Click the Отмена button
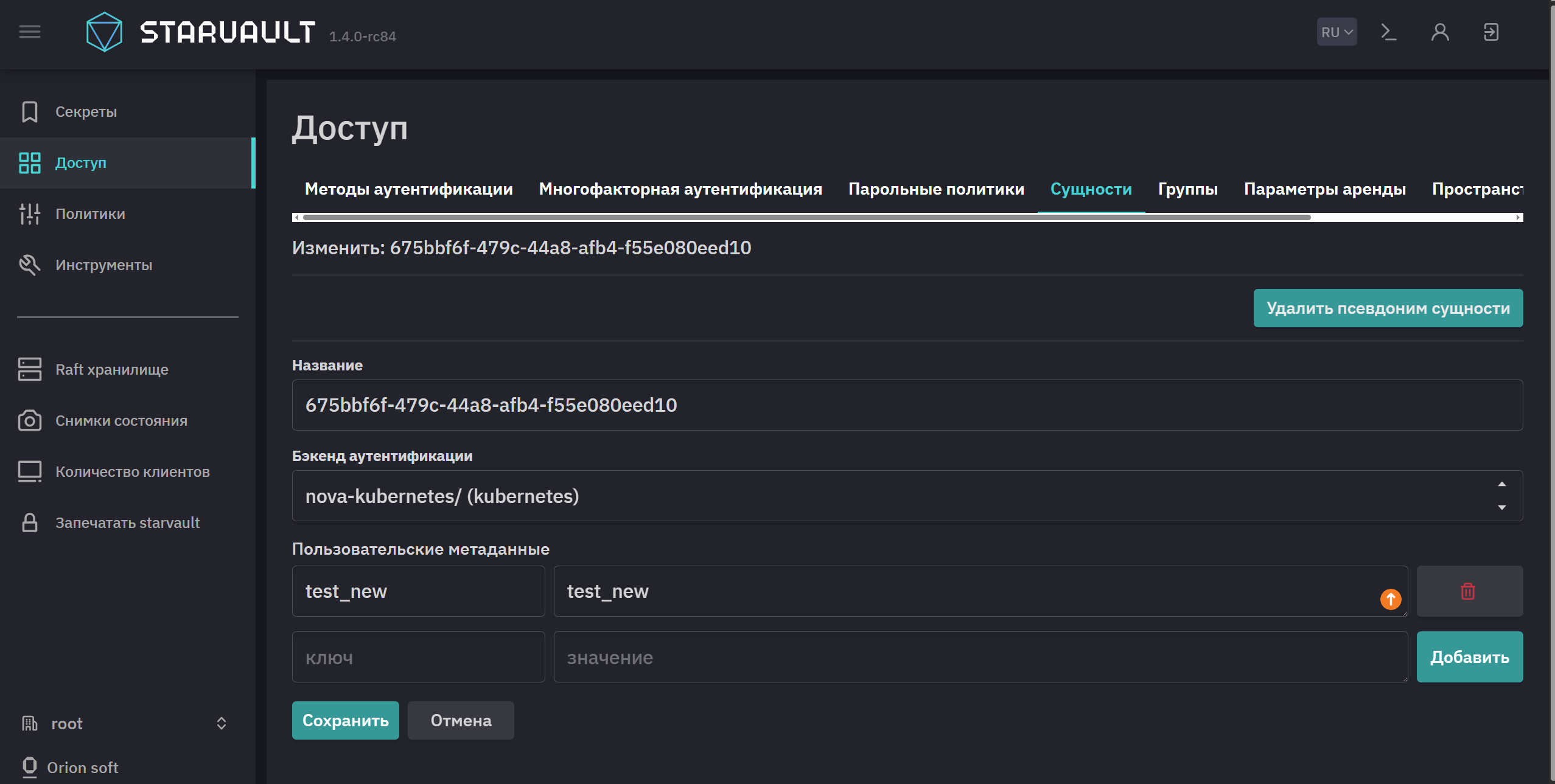Image resolution: width=1555 pixels, height=784 pixels. coord(461,721)
